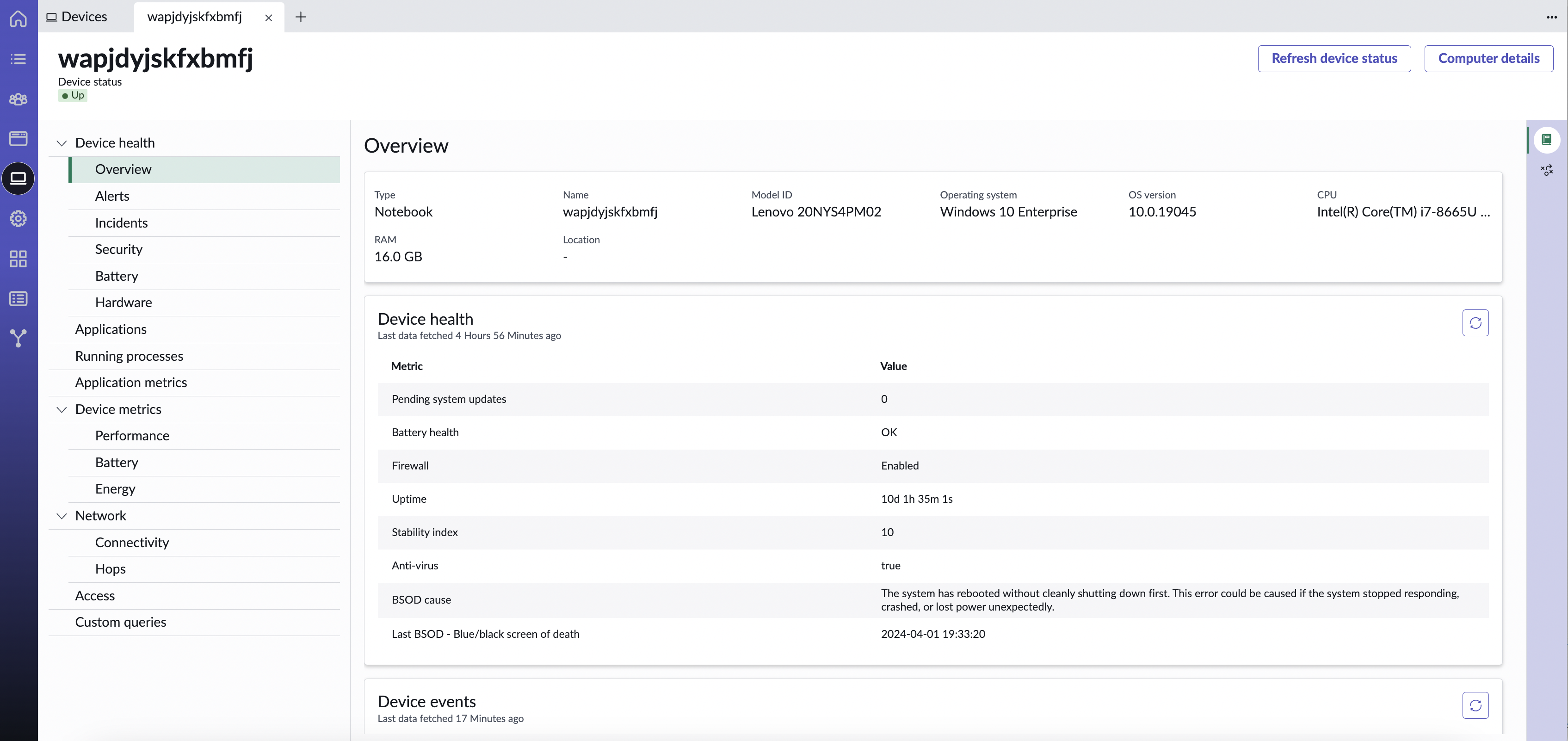The image size is (1568, 741).
Task: Open Connectivity under Network
Action: click(x=204, y=543)
